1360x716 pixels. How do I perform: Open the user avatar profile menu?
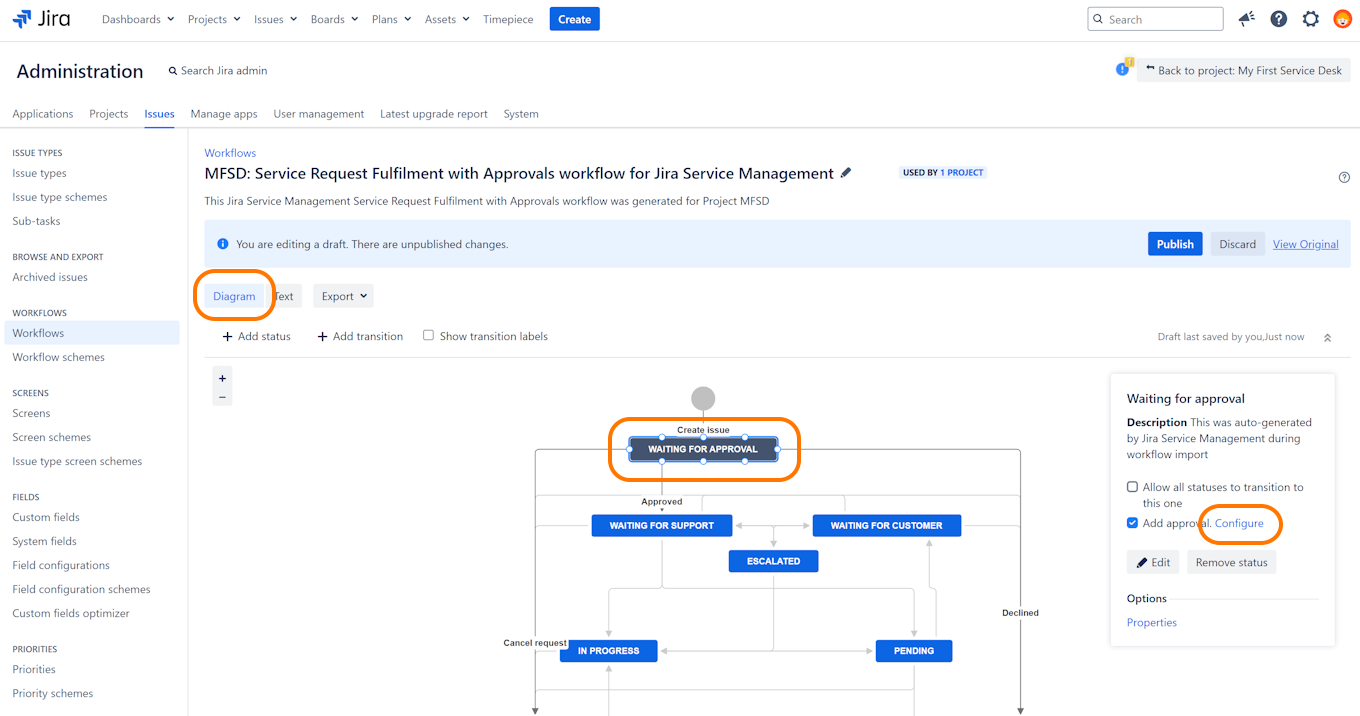[x=1342, y=19]
